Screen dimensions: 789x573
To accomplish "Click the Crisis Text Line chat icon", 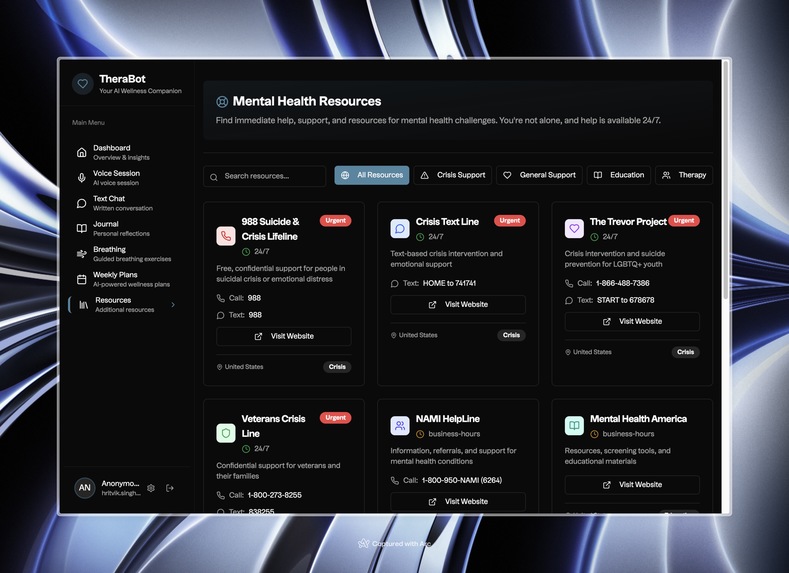I will point(400,228).
